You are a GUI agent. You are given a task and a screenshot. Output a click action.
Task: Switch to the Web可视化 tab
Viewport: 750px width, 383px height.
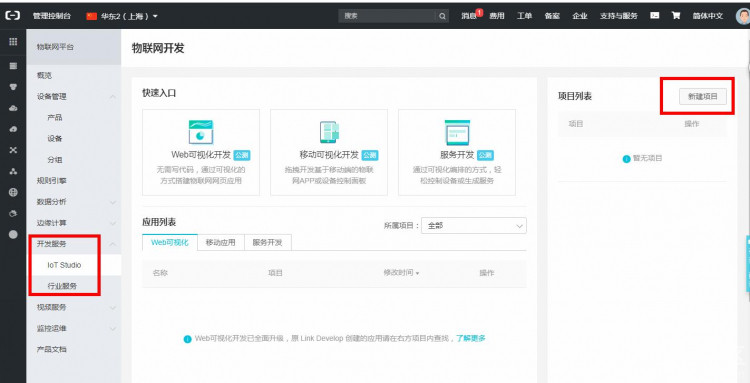click(170, 242)
